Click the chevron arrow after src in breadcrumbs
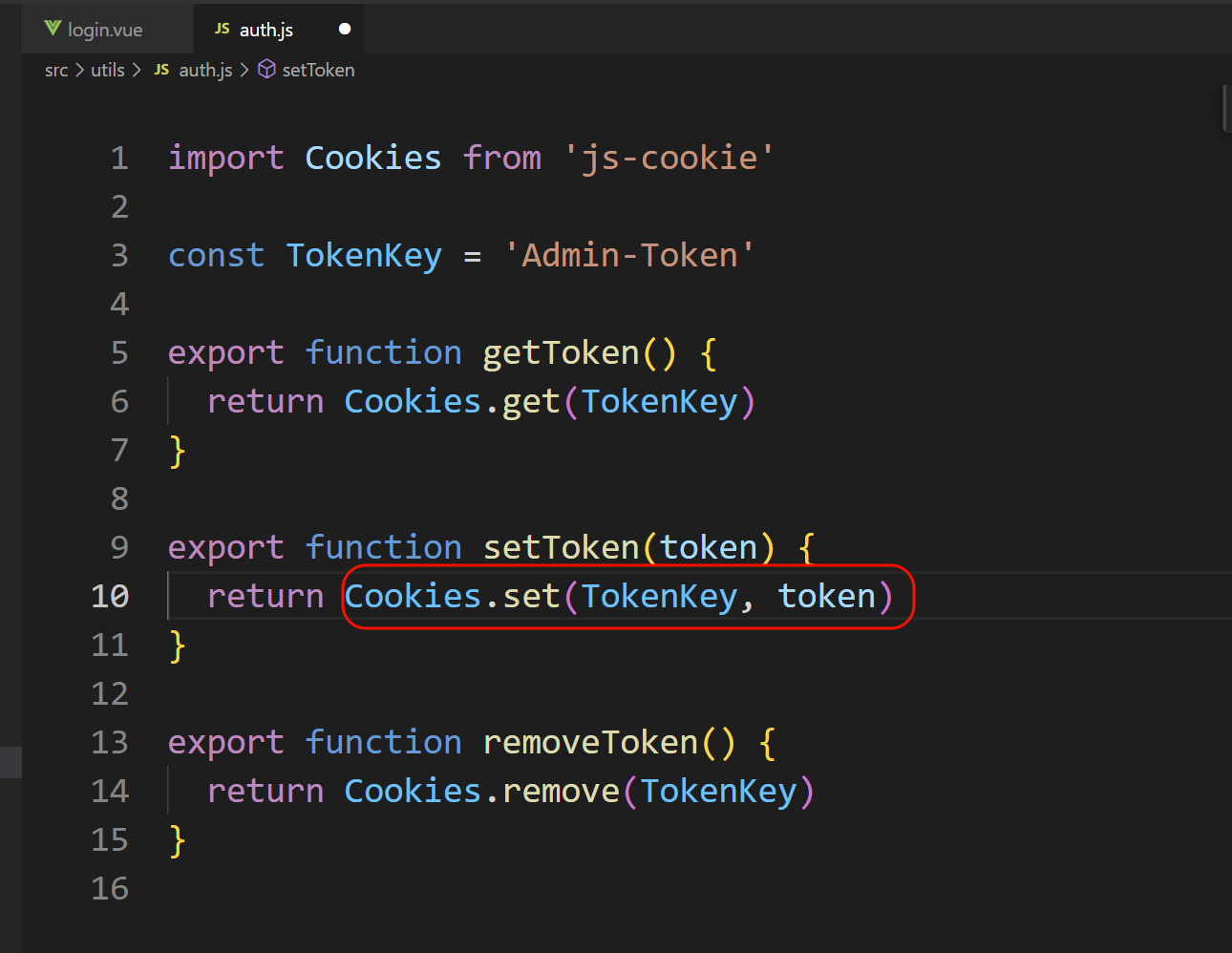Image resolution: width=1232 pixels, height=953 pixels. coord(79,70)
